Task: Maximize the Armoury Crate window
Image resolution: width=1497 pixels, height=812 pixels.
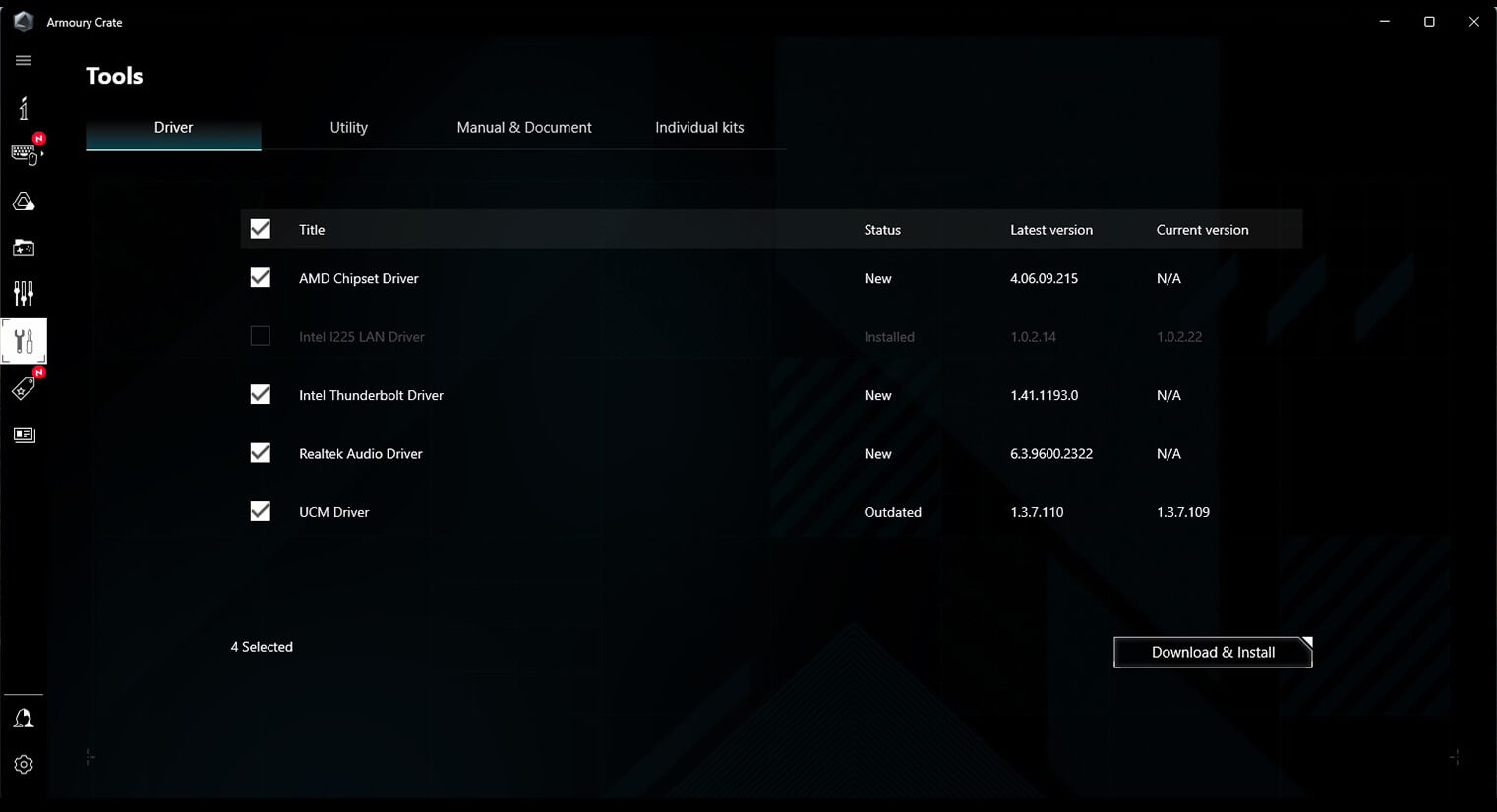Action: 1429,22
